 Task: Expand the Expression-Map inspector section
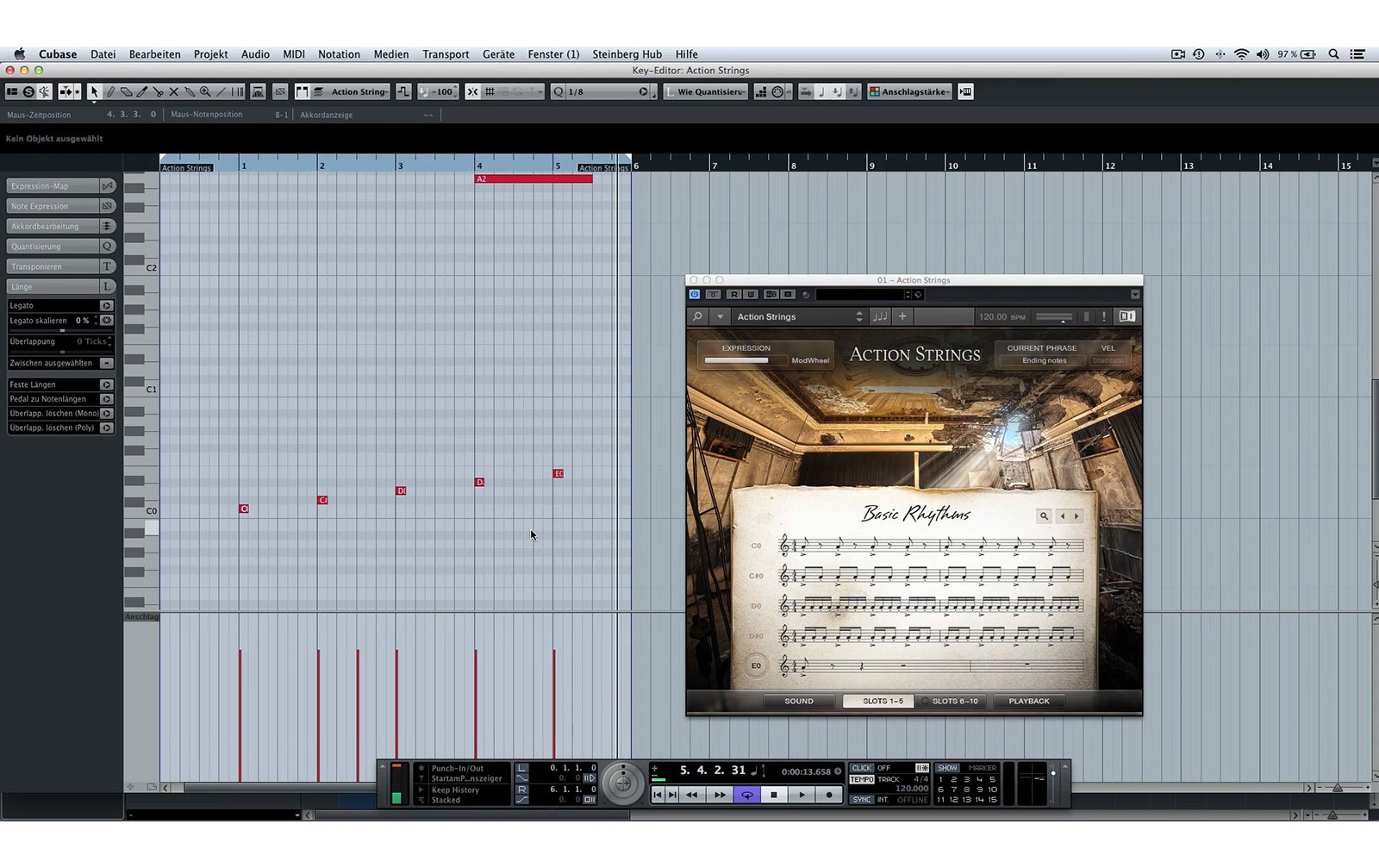point(61,186)
